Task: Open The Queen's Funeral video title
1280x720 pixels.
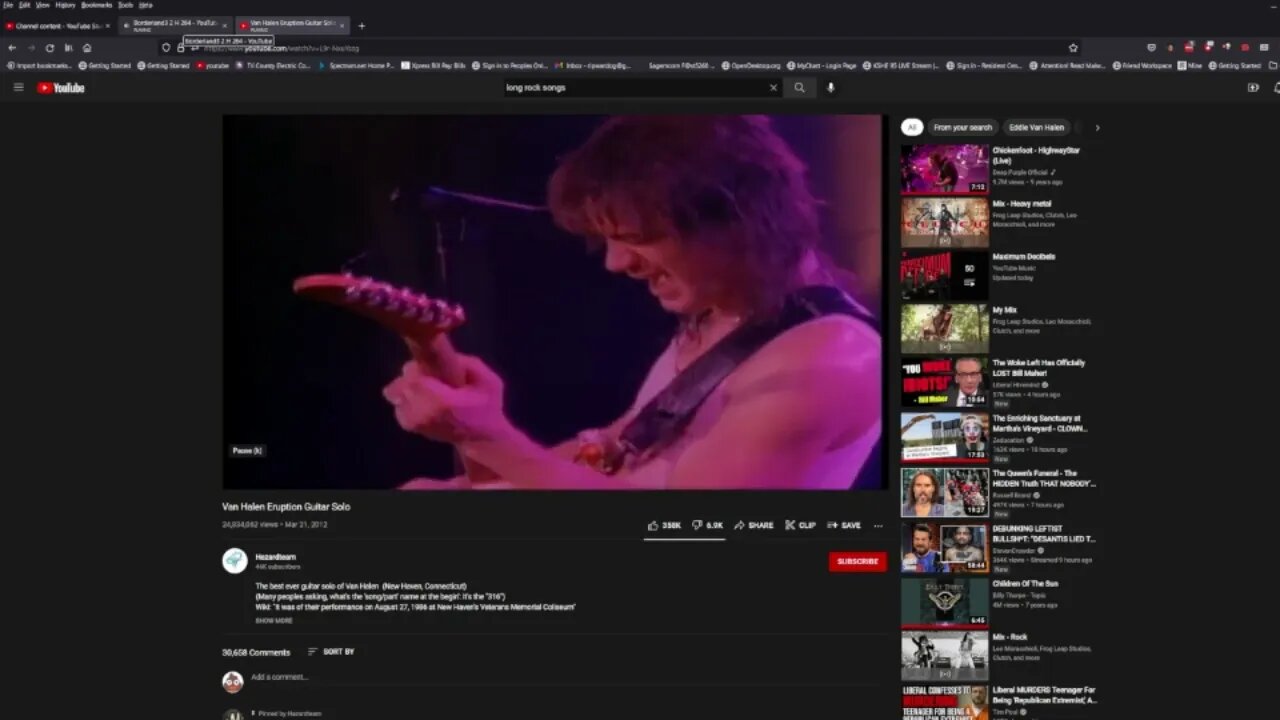Action: (1043, 478)
